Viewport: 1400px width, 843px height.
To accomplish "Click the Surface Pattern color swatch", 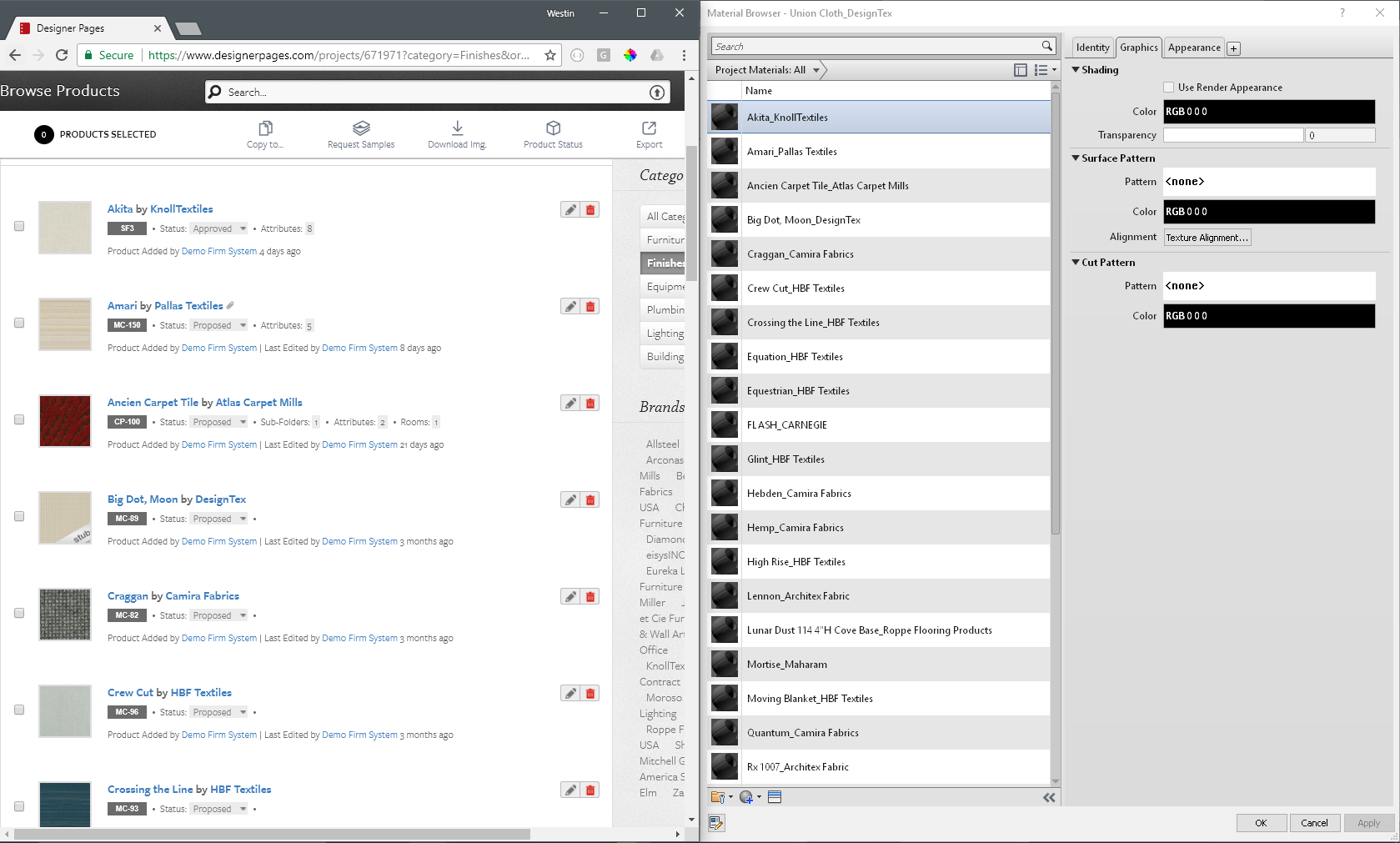I will (x=1269, y=212).
